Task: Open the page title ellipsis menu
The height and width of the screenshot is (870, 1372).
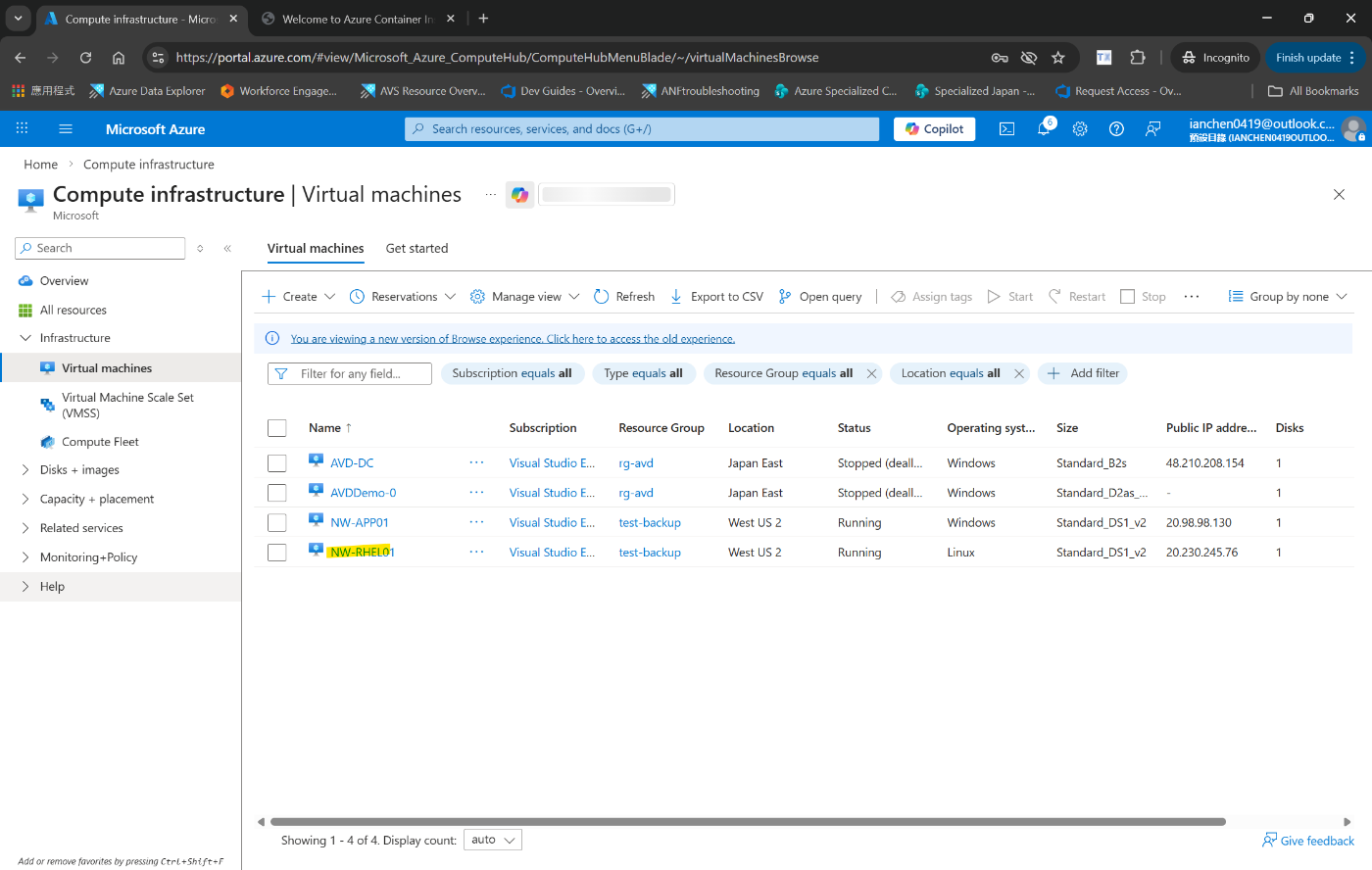Action: [491, 194]
